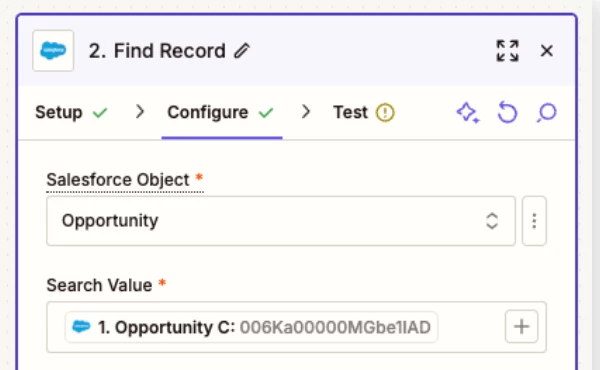600x370 pixels.
Task: Click the Salesforce app icon in the header
Action: click(53, 51)
